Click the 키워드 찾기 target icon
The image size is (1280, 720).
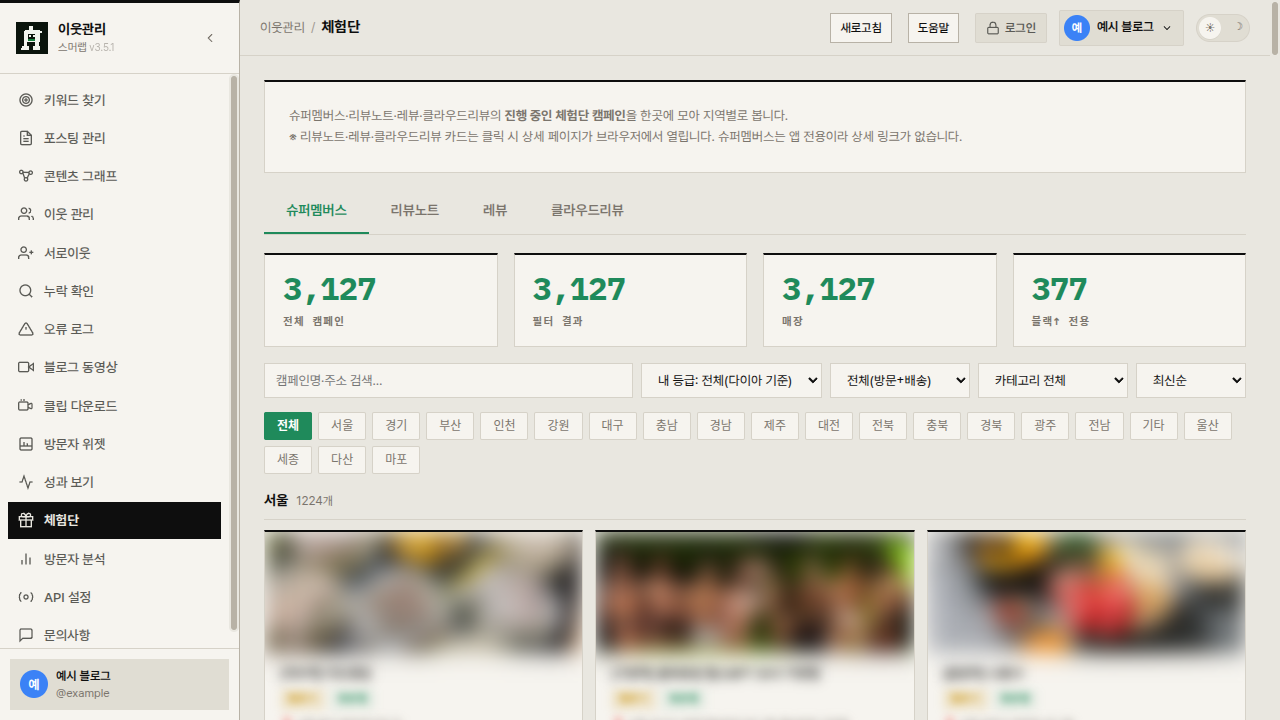click(26, 100)
